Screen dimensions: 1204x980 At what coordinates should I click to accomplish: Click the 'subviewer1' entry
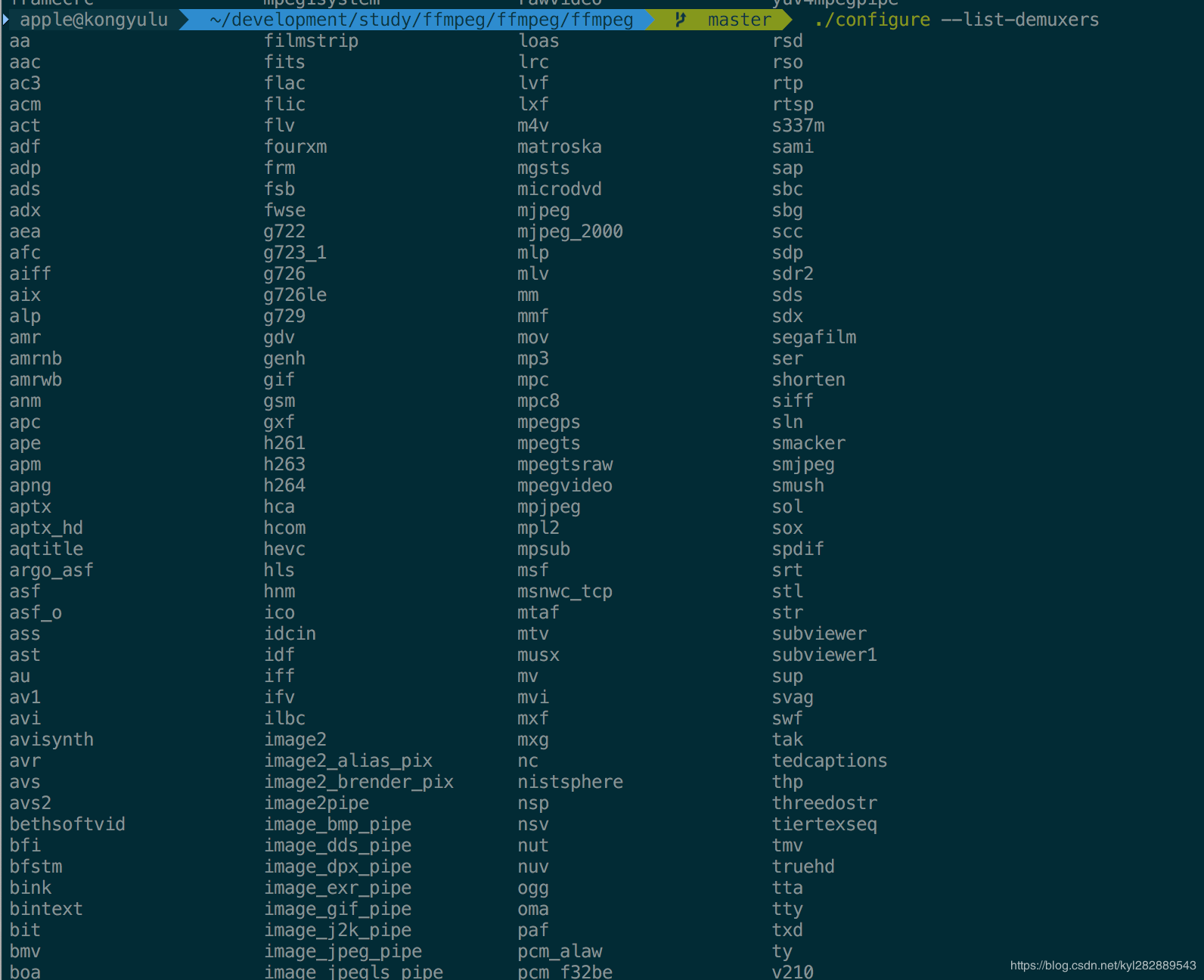(x=825, y=655)
